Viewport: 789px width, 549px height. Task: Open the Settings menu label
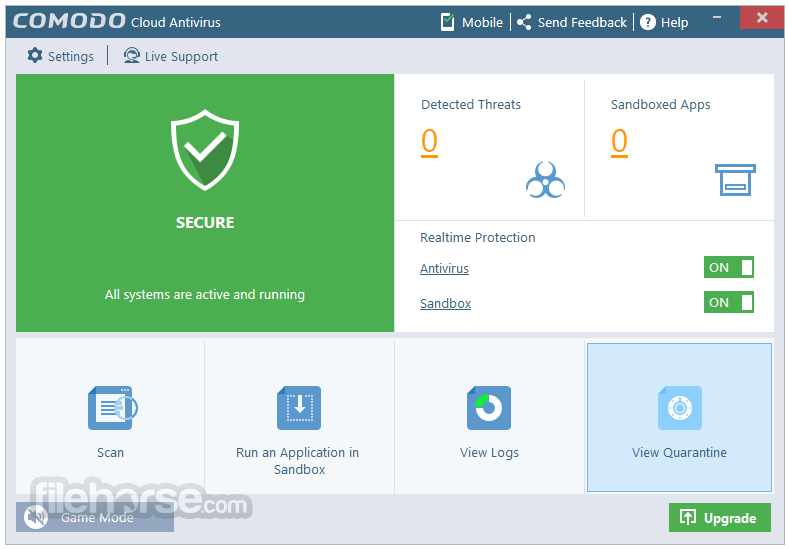(70, 56)
